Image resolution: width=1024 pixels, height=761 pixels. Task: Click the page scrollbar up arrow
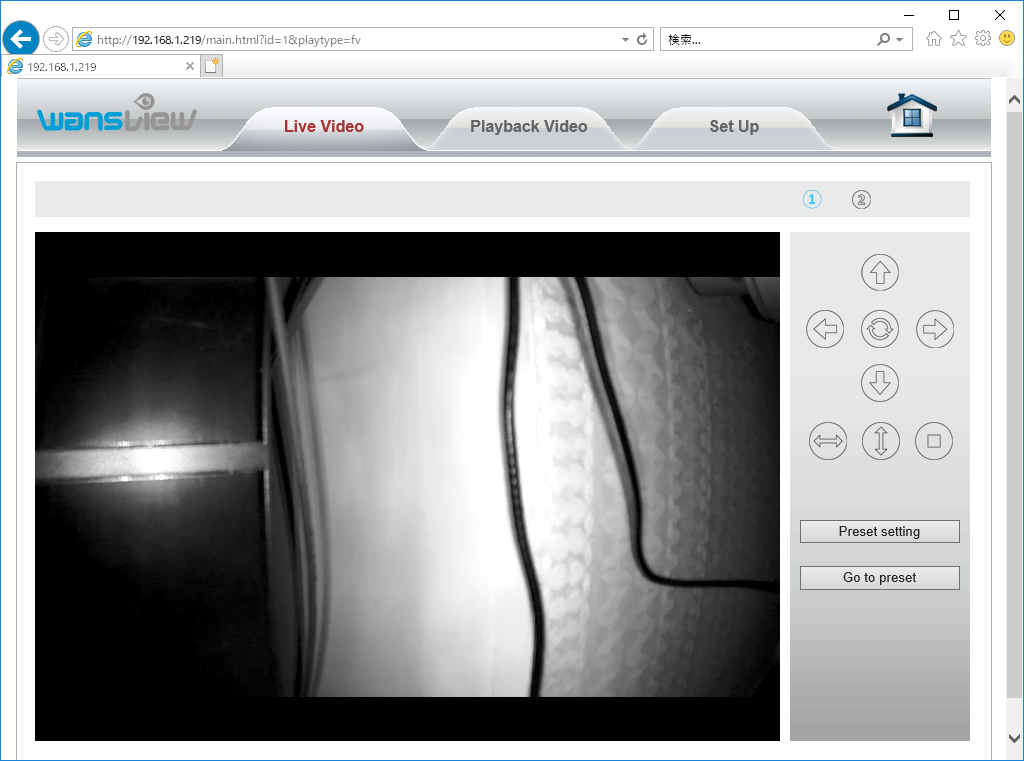(x=1014, y=100)
